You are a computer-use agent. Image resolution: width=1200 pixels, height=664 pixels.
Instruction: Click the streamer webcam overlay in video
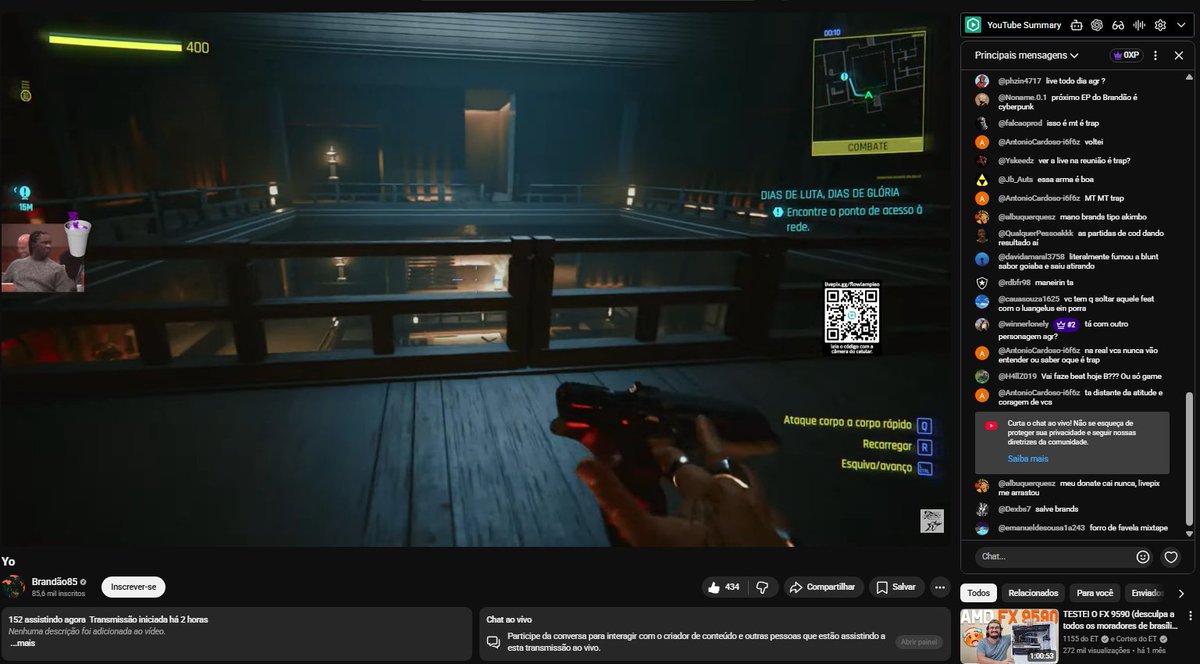pos(42,257)
